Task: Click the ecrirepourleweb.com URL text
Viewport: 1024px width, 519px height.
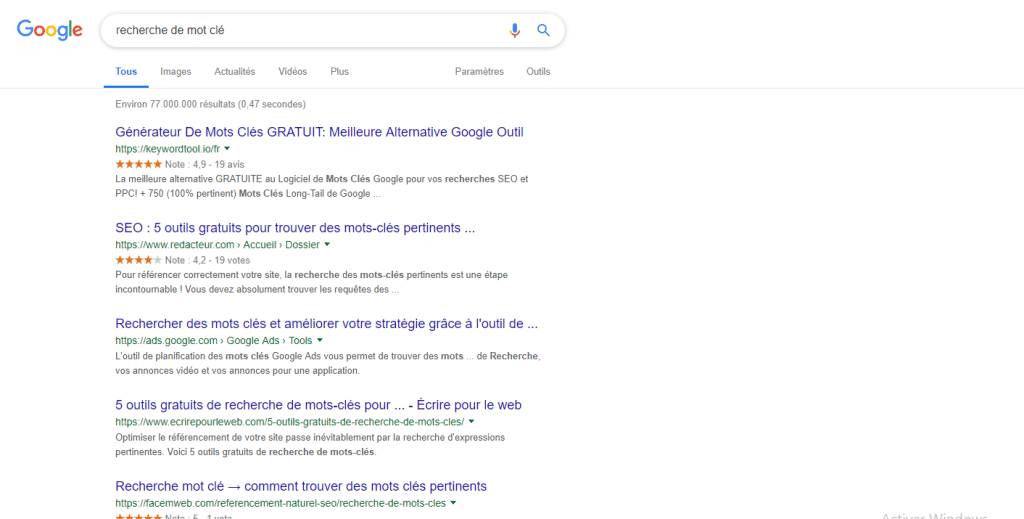Action: (290, 422)
